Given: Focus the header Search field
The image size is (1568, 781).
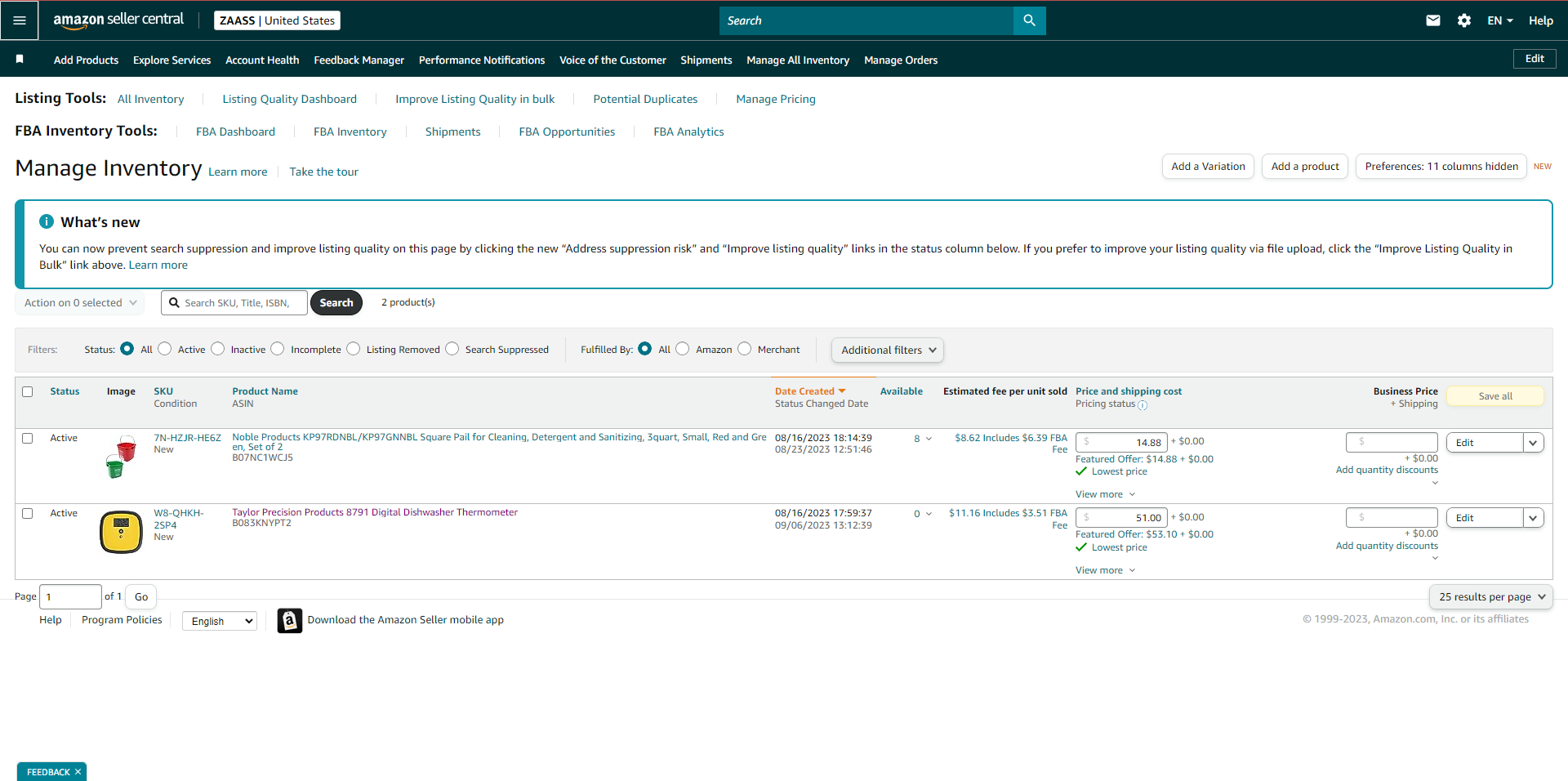Looking at the screenshot, I should click(866, 20).
